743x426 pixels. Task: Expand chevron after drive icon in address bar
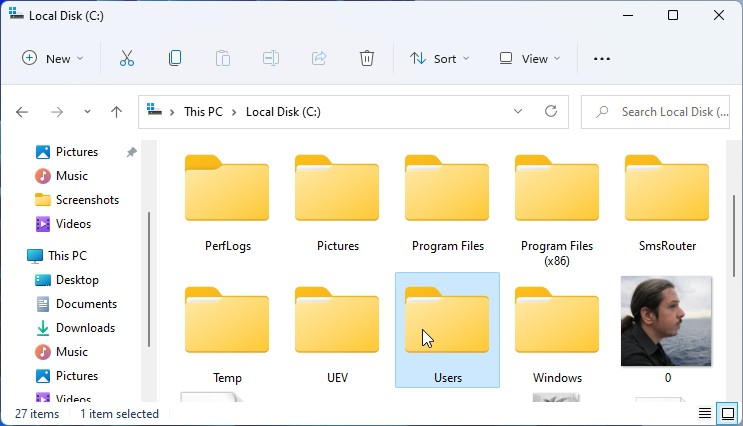(x=172, y=112)
